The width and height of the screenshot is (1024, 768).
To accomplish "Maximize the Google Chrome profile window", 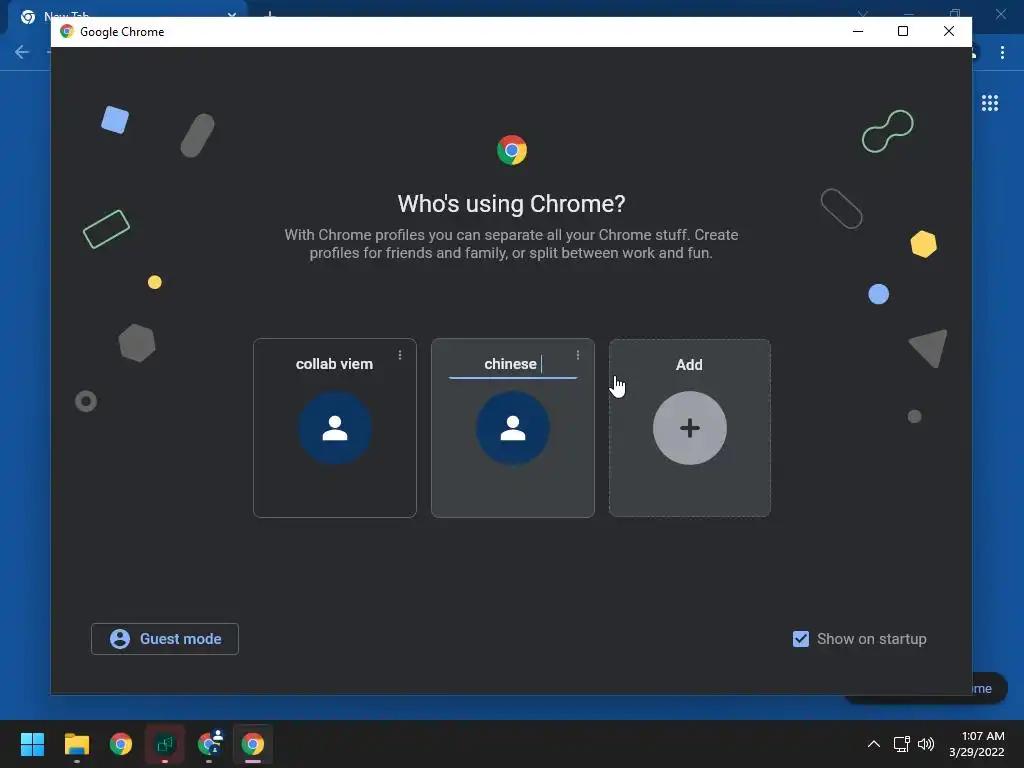I will [x=903, y=31].
